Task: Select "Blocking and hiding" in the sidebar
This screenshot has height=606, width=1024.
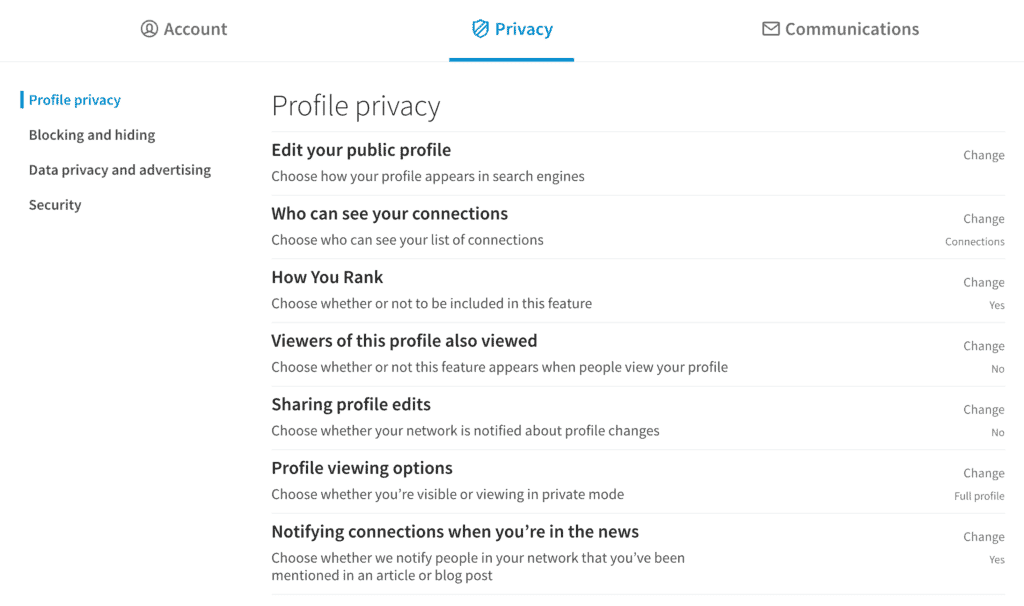Action: coord(91,134)
